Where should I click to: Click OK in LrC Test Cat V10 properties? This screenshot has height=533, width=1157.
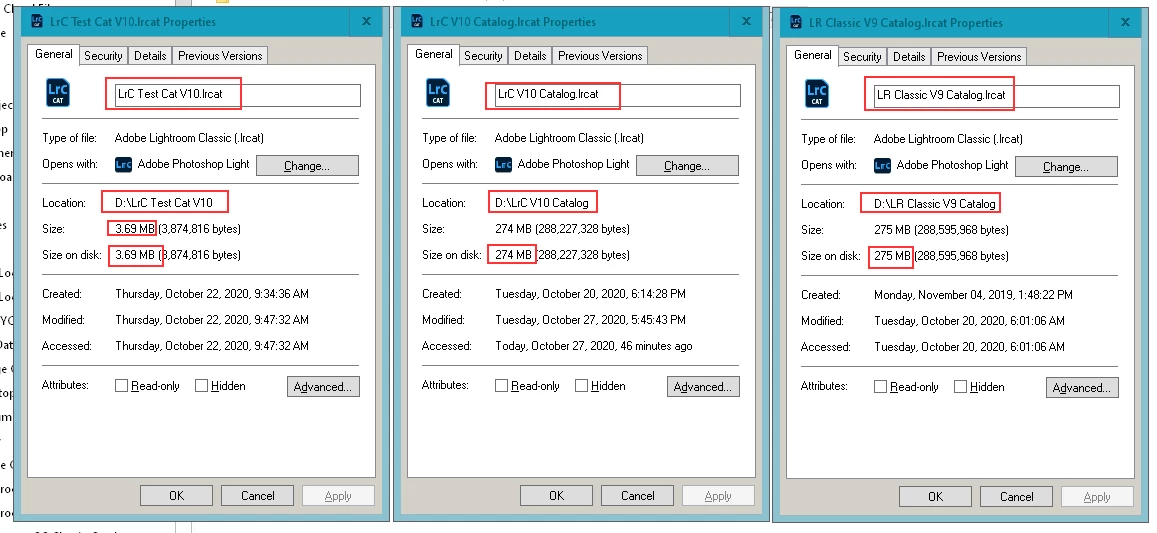[x=176, y=495]
